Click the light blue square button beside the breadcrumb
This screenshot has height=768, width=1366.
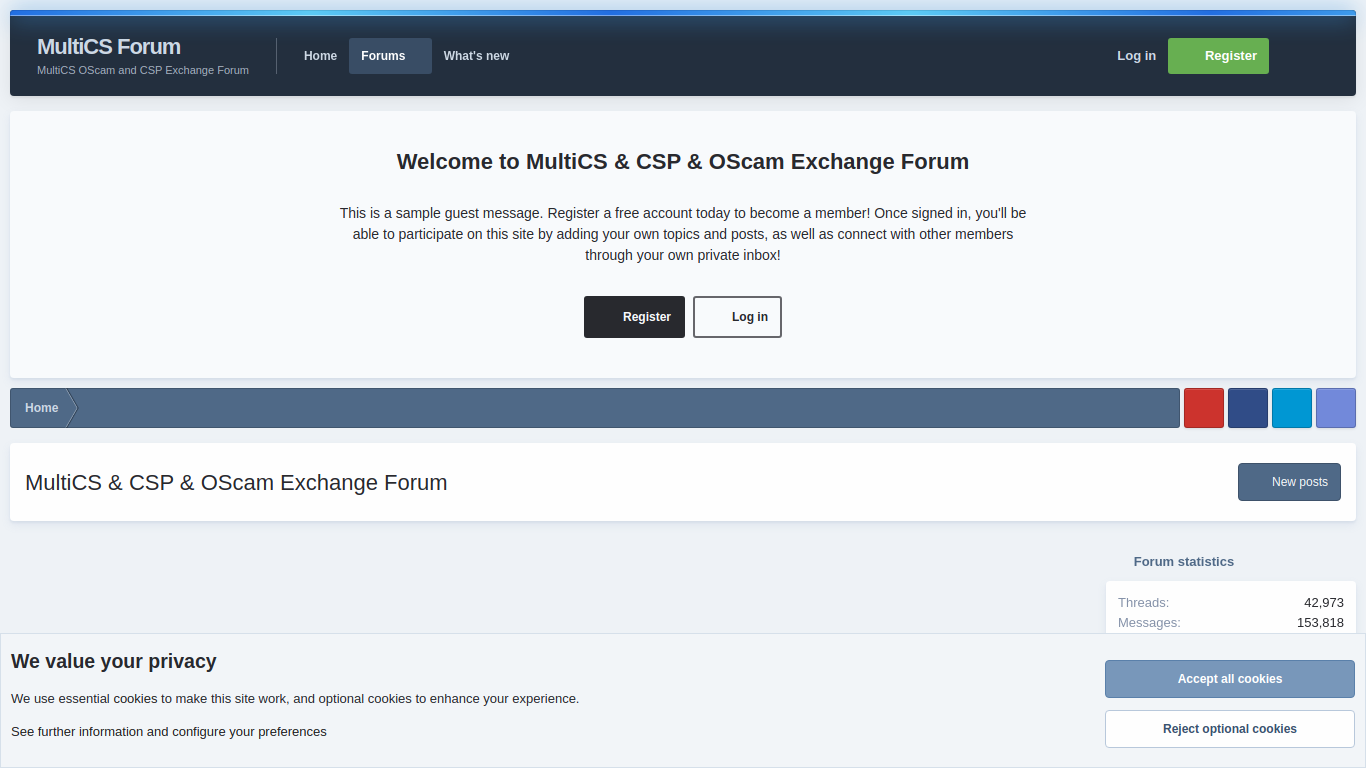(x=1292, y=408)
